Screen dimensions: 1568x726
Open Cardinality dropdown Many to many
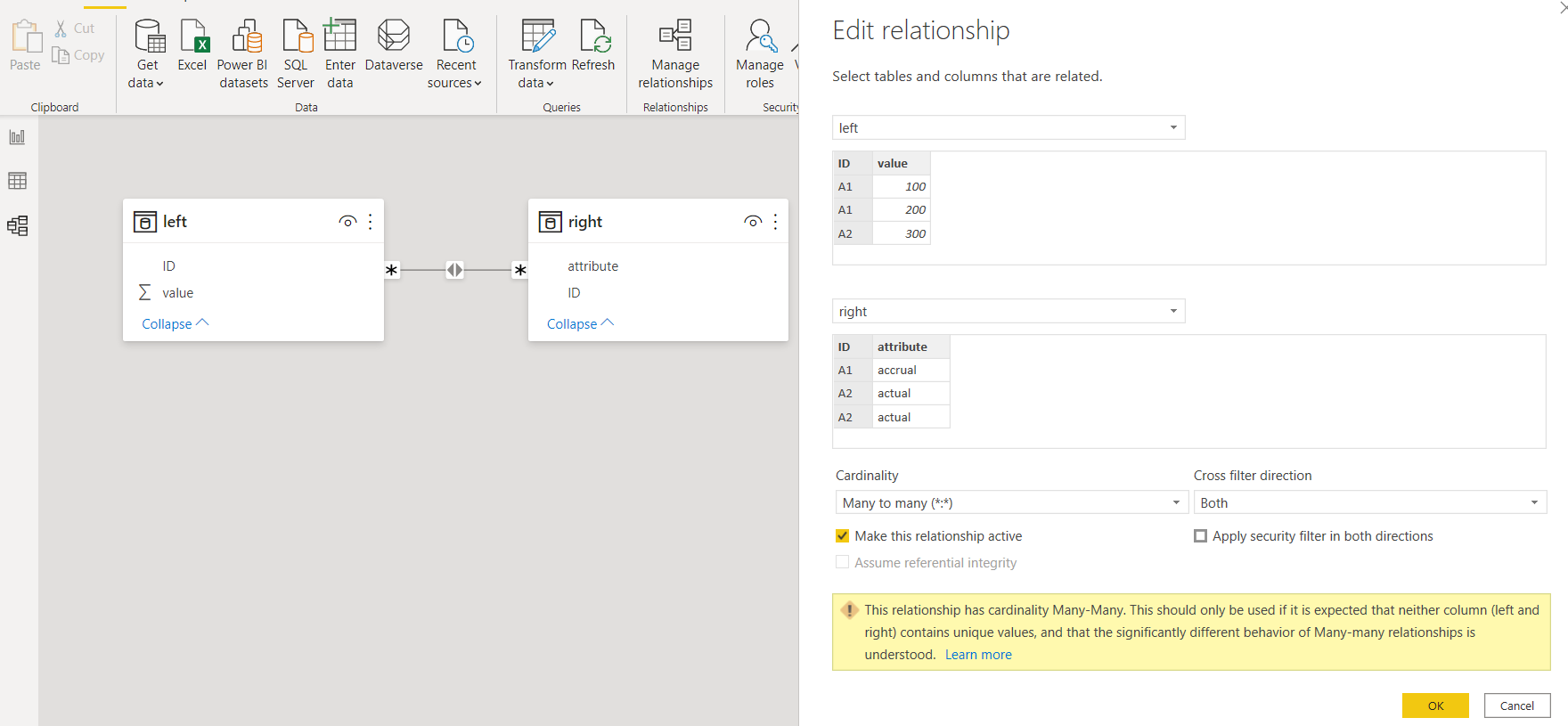point(1012,503)
